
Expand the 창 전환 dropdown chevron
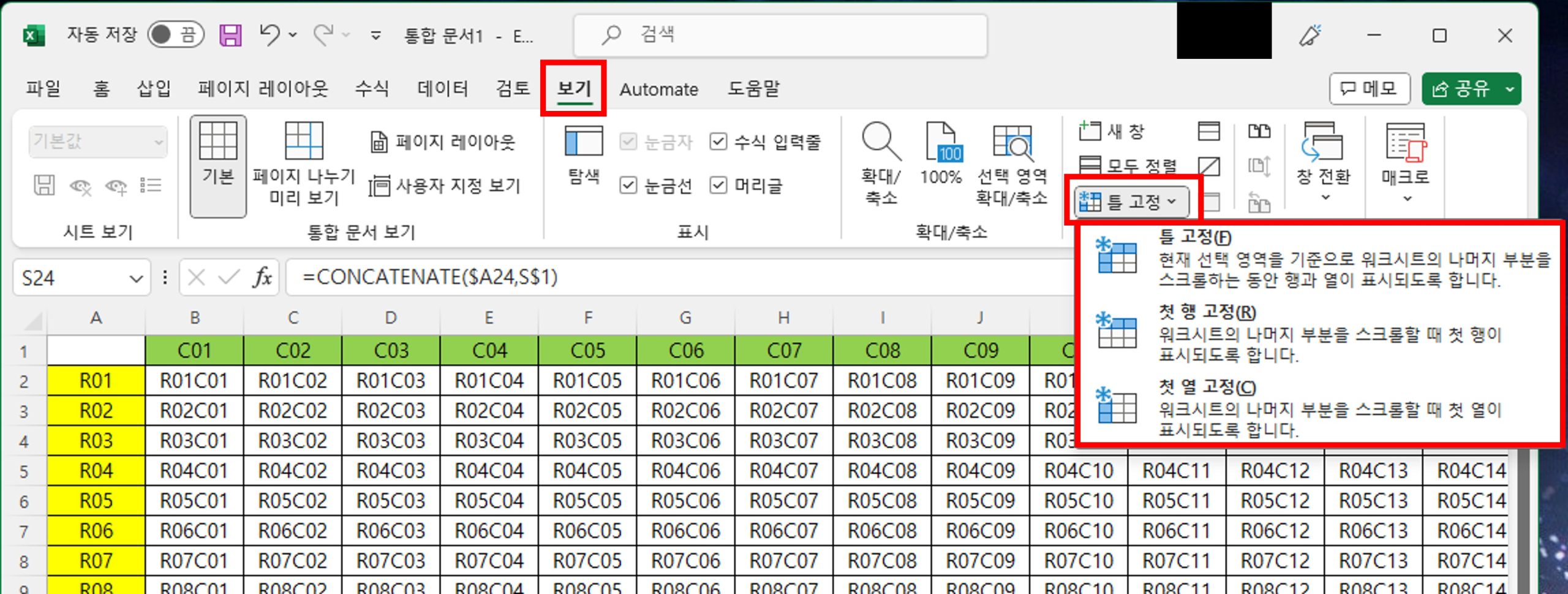coord(1325,198)
